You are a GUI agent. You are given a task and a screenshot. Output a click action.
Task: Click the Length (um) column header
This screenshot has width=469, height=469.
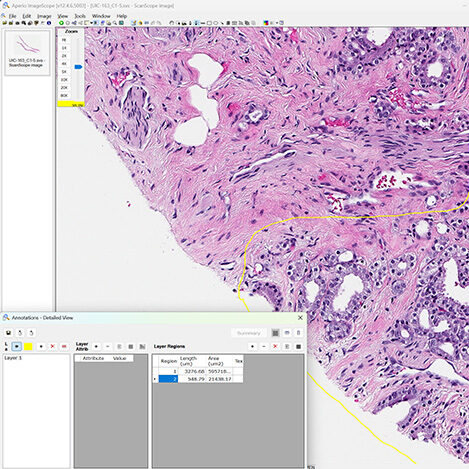point(192,361)
